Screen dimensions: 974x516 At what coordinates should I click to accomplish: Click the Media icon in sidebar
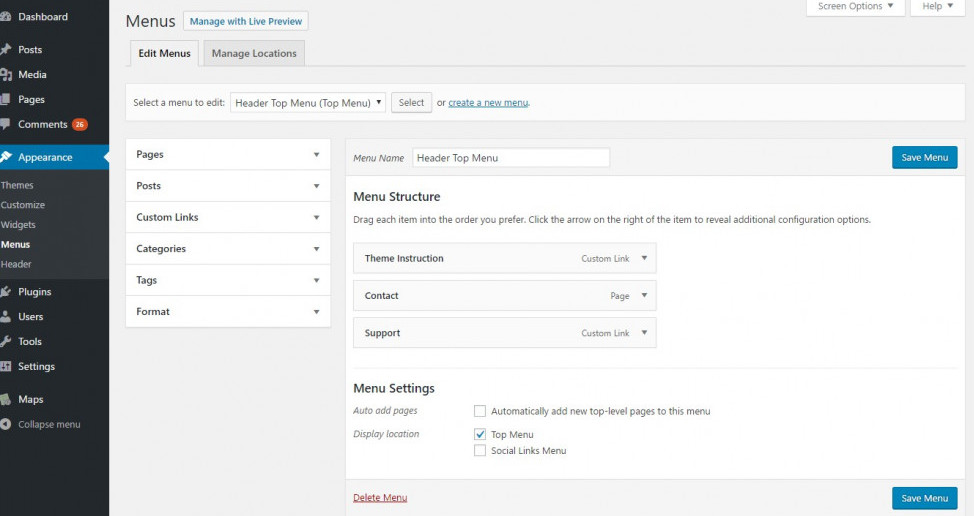coord(6,75)
